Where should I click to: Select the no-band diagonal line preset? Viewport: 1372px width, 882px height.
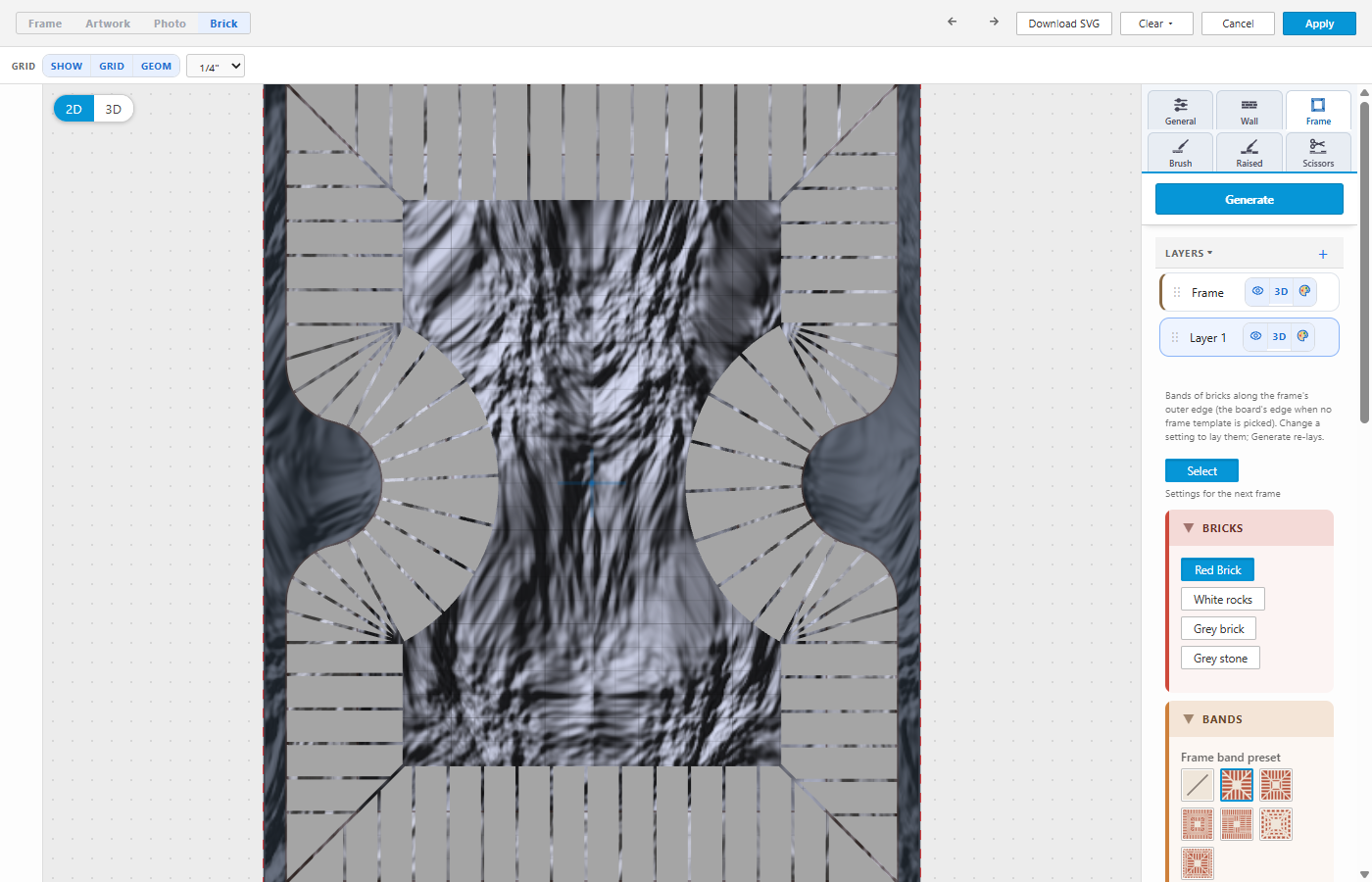[1198, 785]
